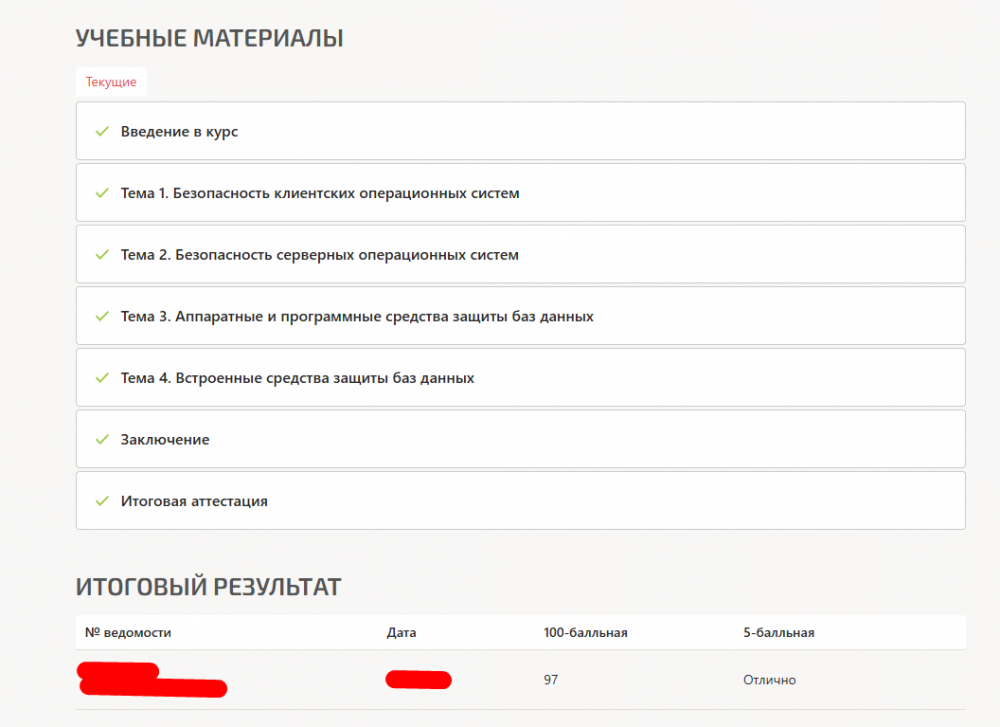This screenshot has width=1000, height=727.
Task: Click the 5-балльная column header
Action: coord(779,632)
